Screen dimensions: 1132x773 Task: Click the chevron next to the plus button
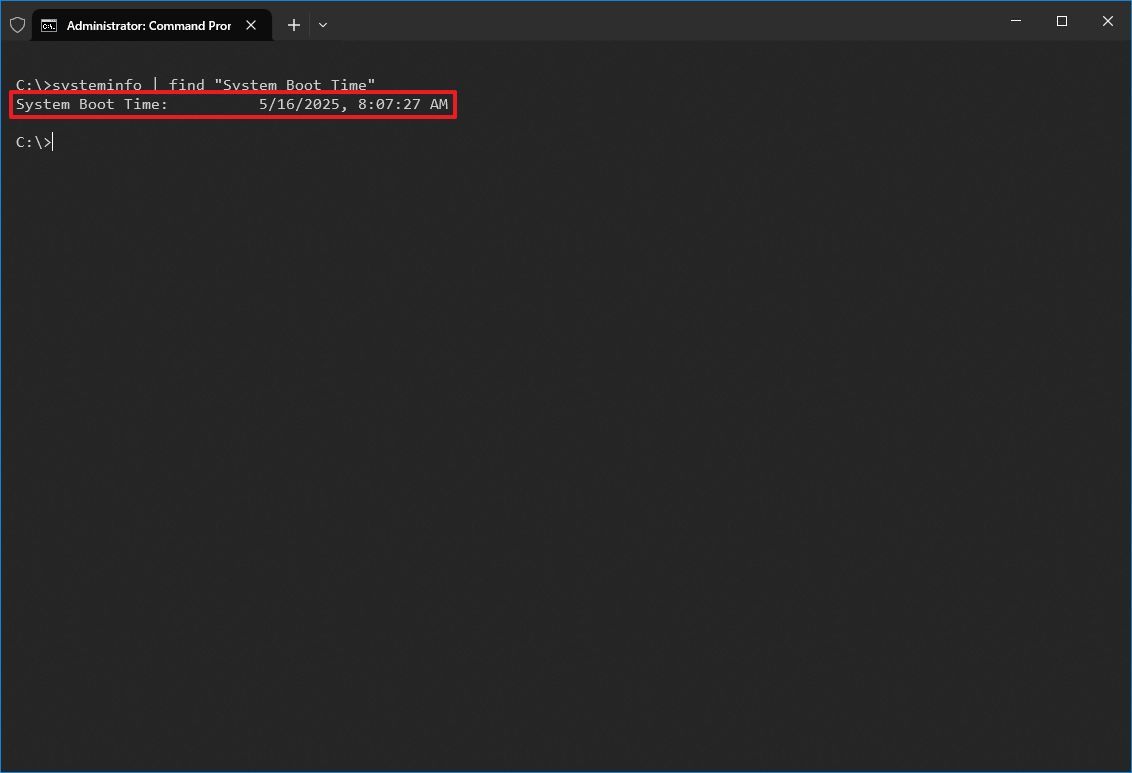click(322, 24)
